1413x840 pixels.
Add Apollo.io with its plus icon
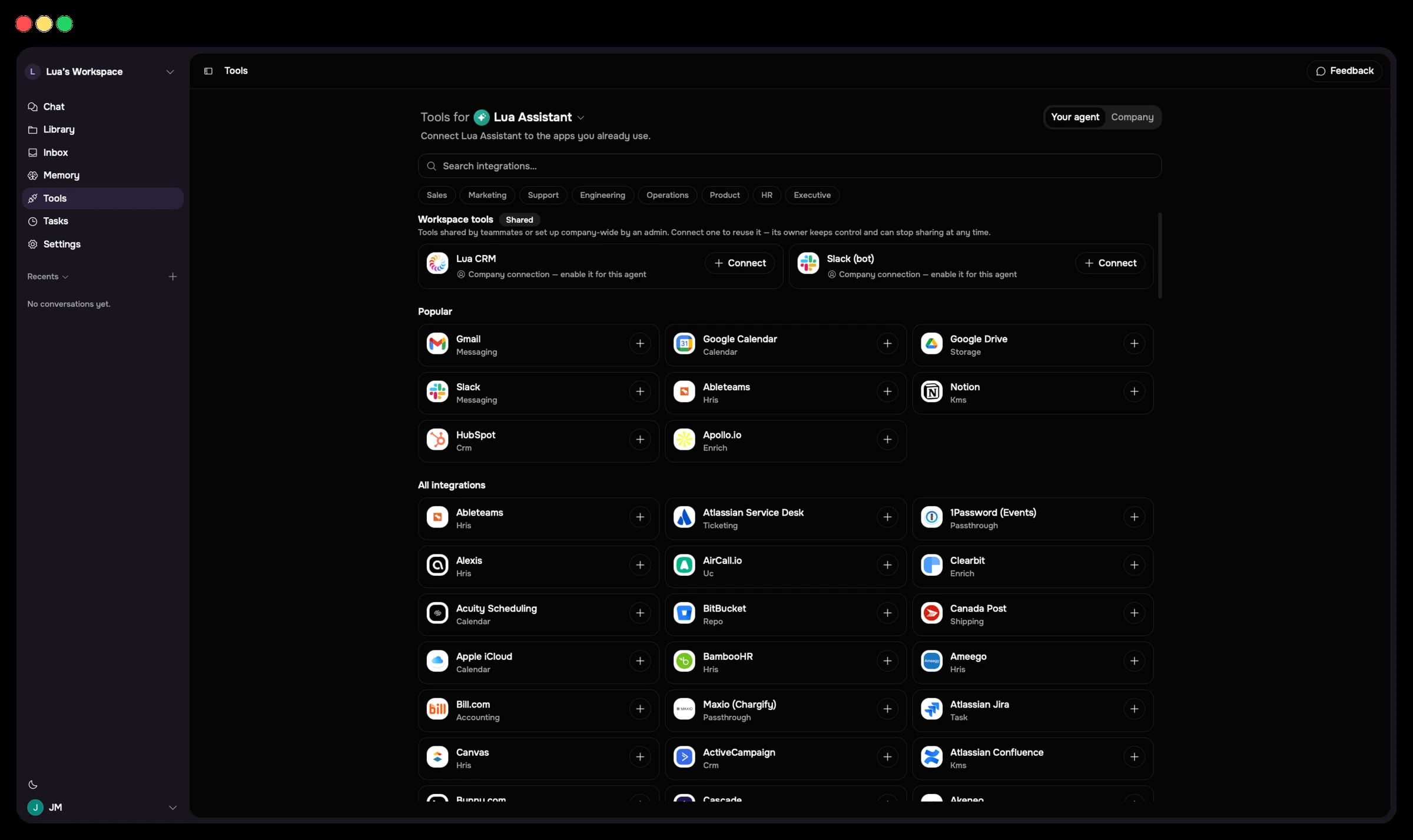pyautogui.click(x=887, y=440)
